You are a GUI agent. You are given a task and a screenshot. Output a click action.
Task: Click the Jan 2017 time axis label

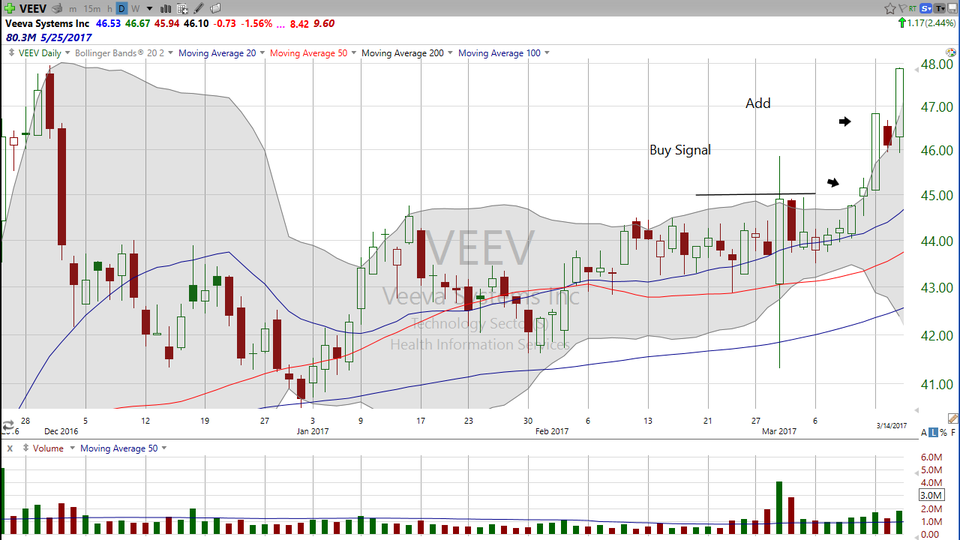coord(312,431)
